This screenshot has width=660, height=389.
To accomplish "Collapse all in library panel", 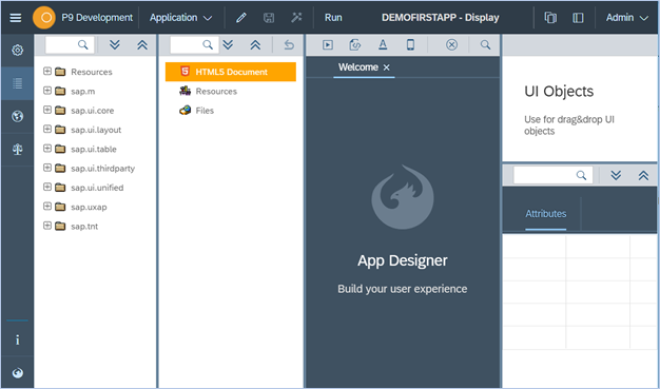I will (142, 45).
